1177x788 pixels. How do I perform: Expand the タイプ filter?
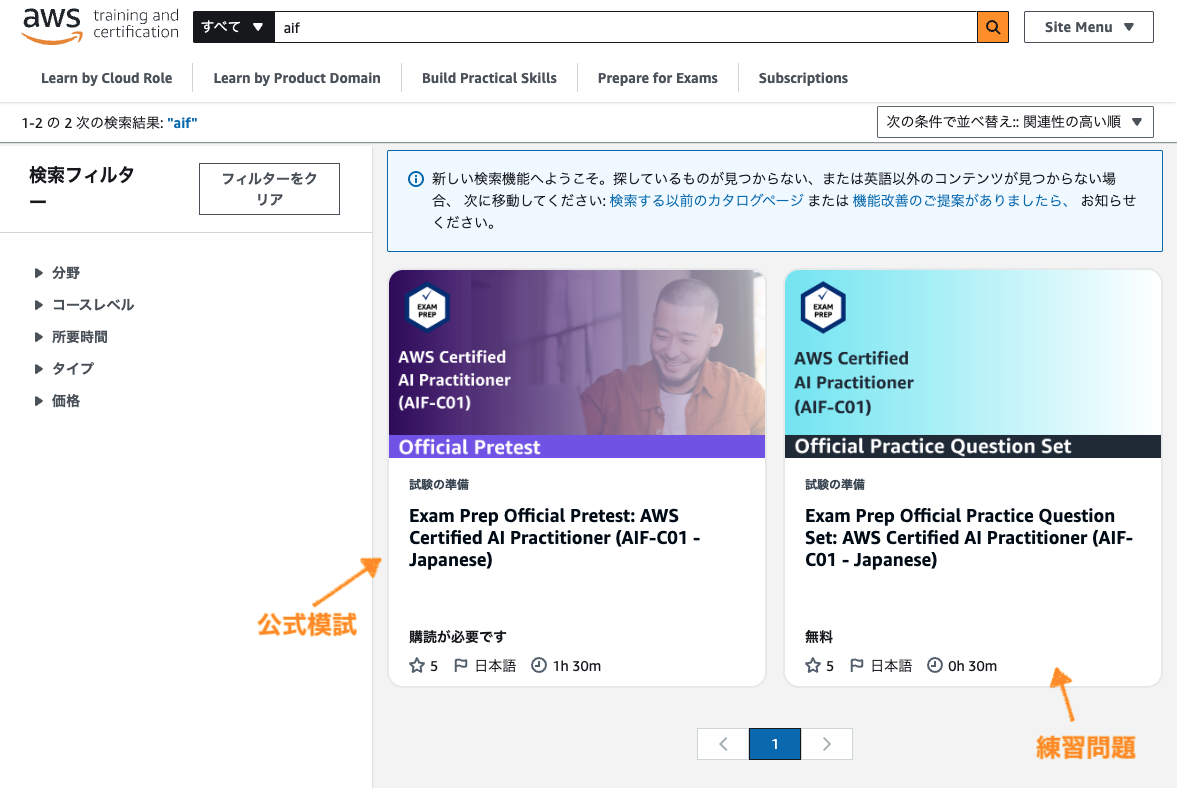[64, 368]
